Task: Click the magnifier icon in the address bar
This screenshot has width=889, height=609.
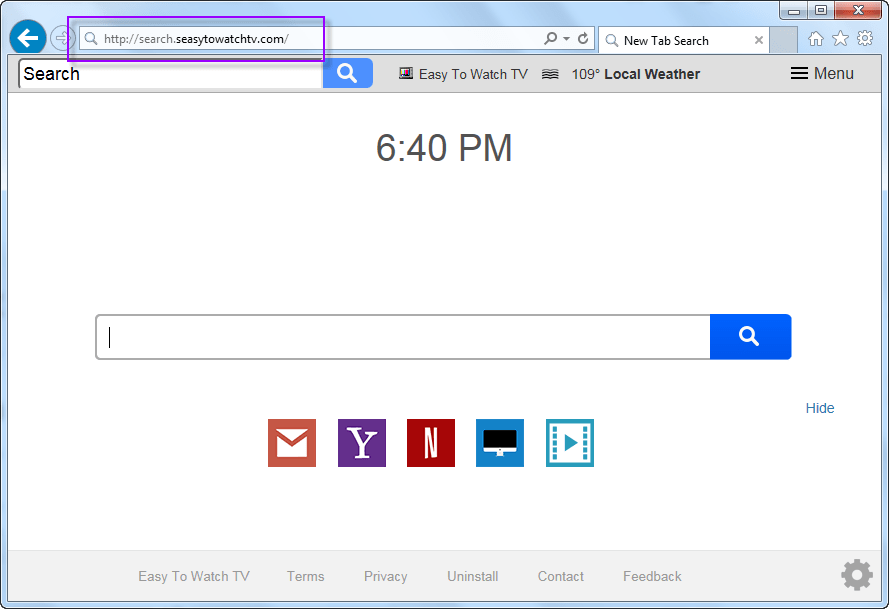Action: click(91, 39)
